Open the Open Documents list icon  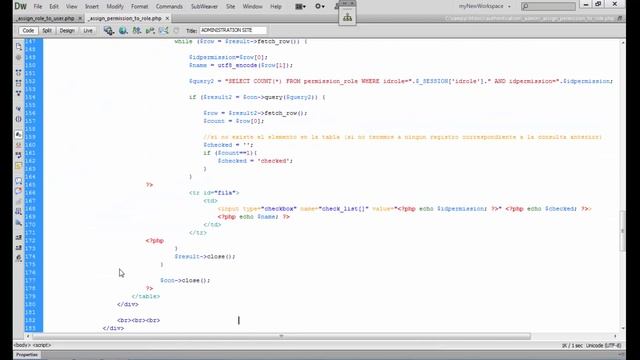pyautogui.click(x=19, y=47)
